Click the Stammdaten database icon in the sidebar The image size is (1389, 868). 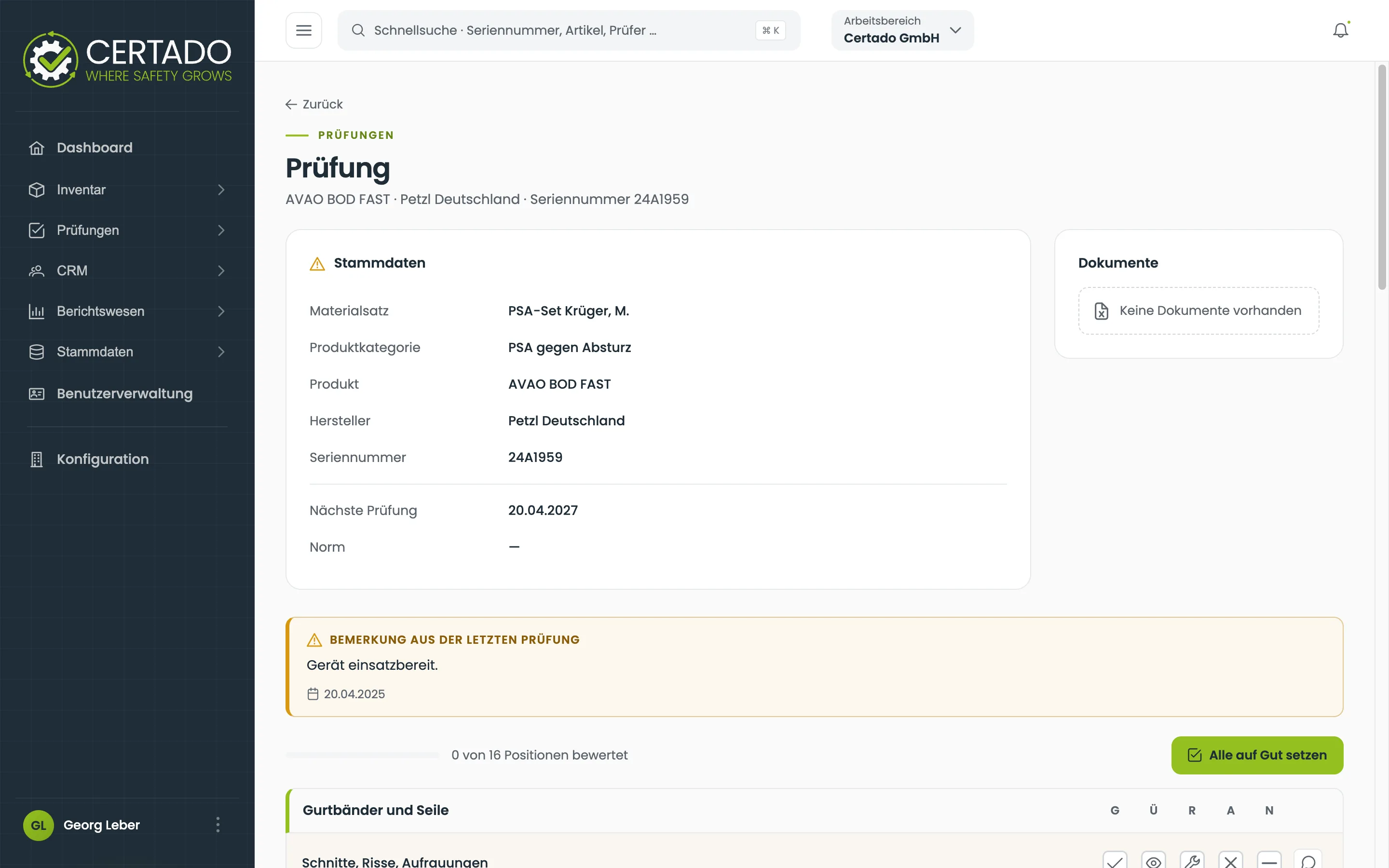click(x=37, y=352)
